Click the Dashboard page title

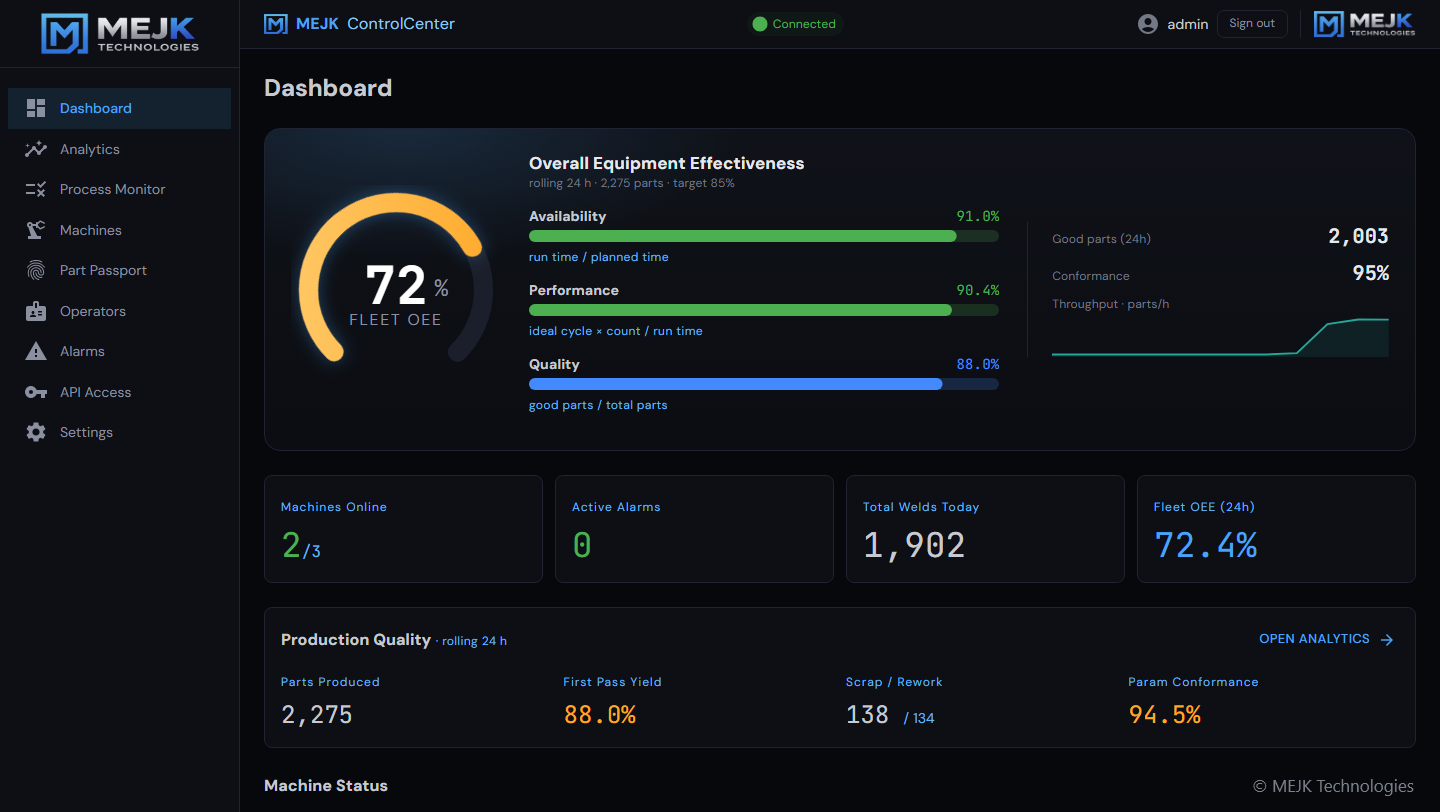(x=328, y=88)
